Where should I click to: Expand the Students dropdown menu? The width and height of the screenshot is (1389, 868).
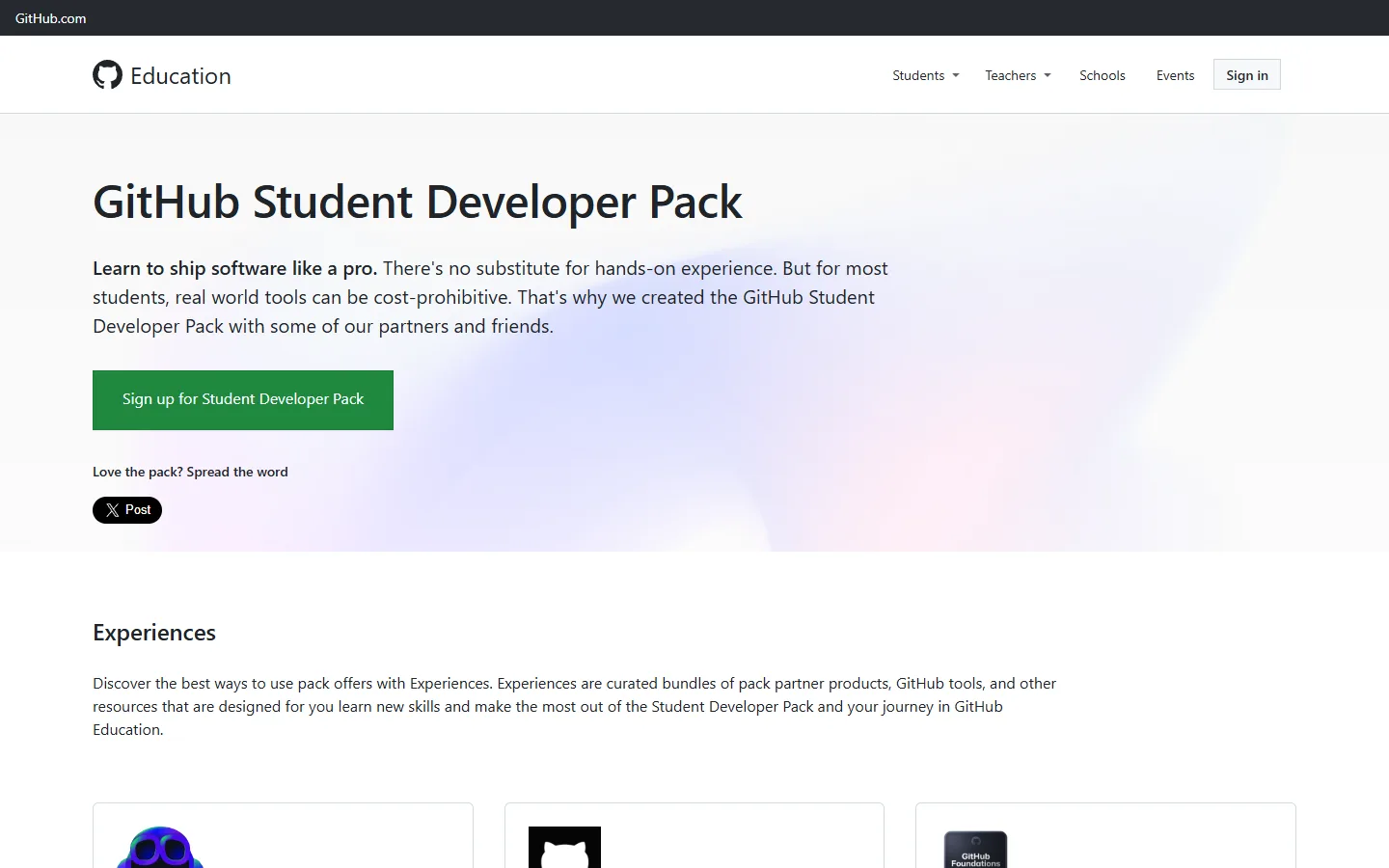click(x=926, y=75)
